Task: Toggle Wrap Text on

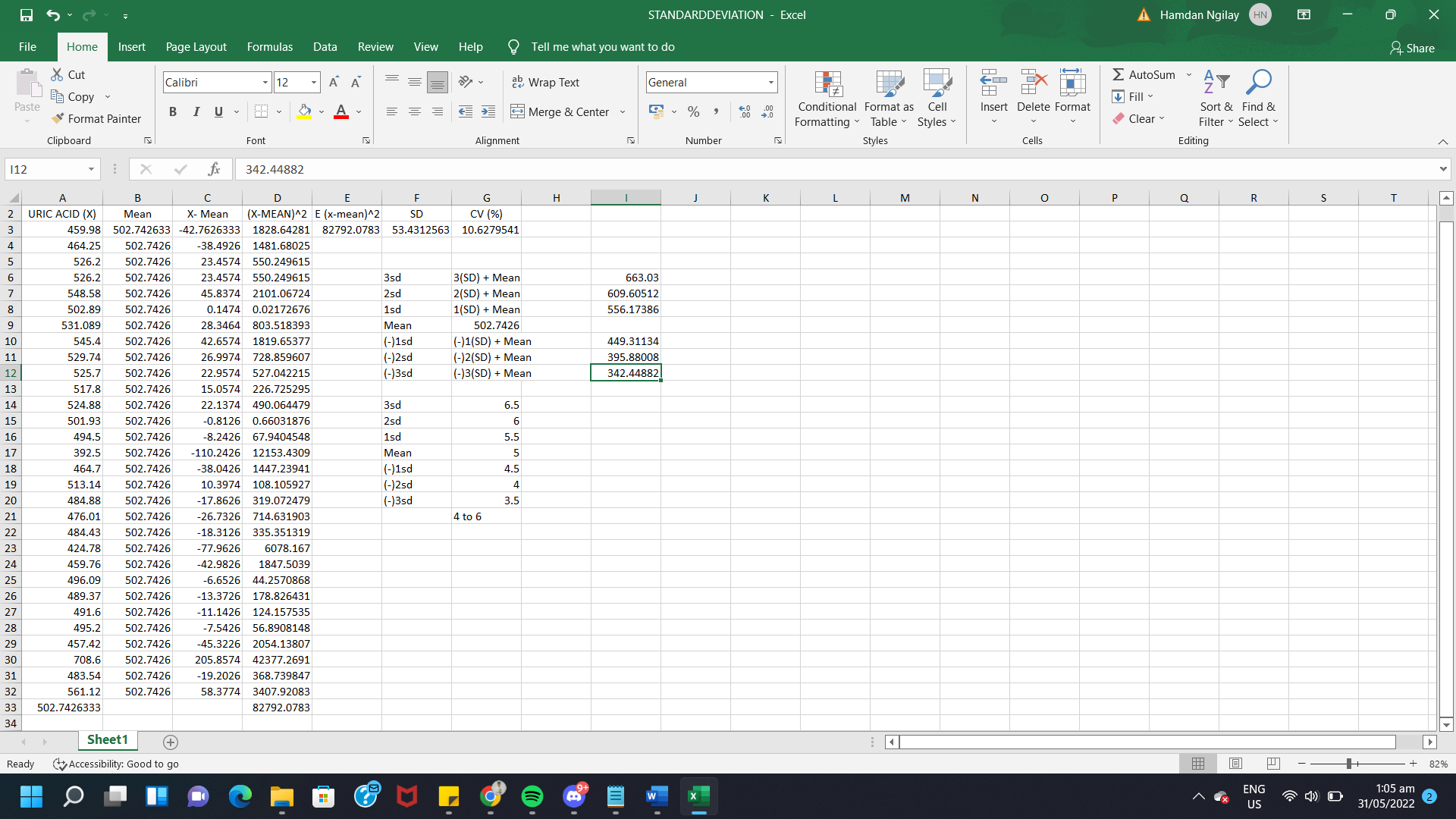Action: click(x=546, y=82)
